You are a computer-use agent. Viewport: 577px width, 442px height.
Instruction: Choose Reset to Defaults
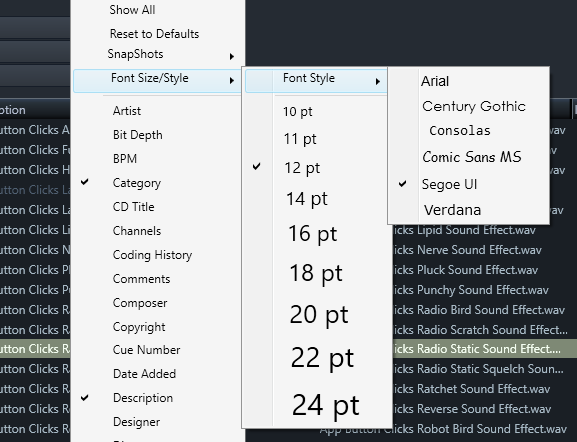pyautogui.click(x=154, y=34)
